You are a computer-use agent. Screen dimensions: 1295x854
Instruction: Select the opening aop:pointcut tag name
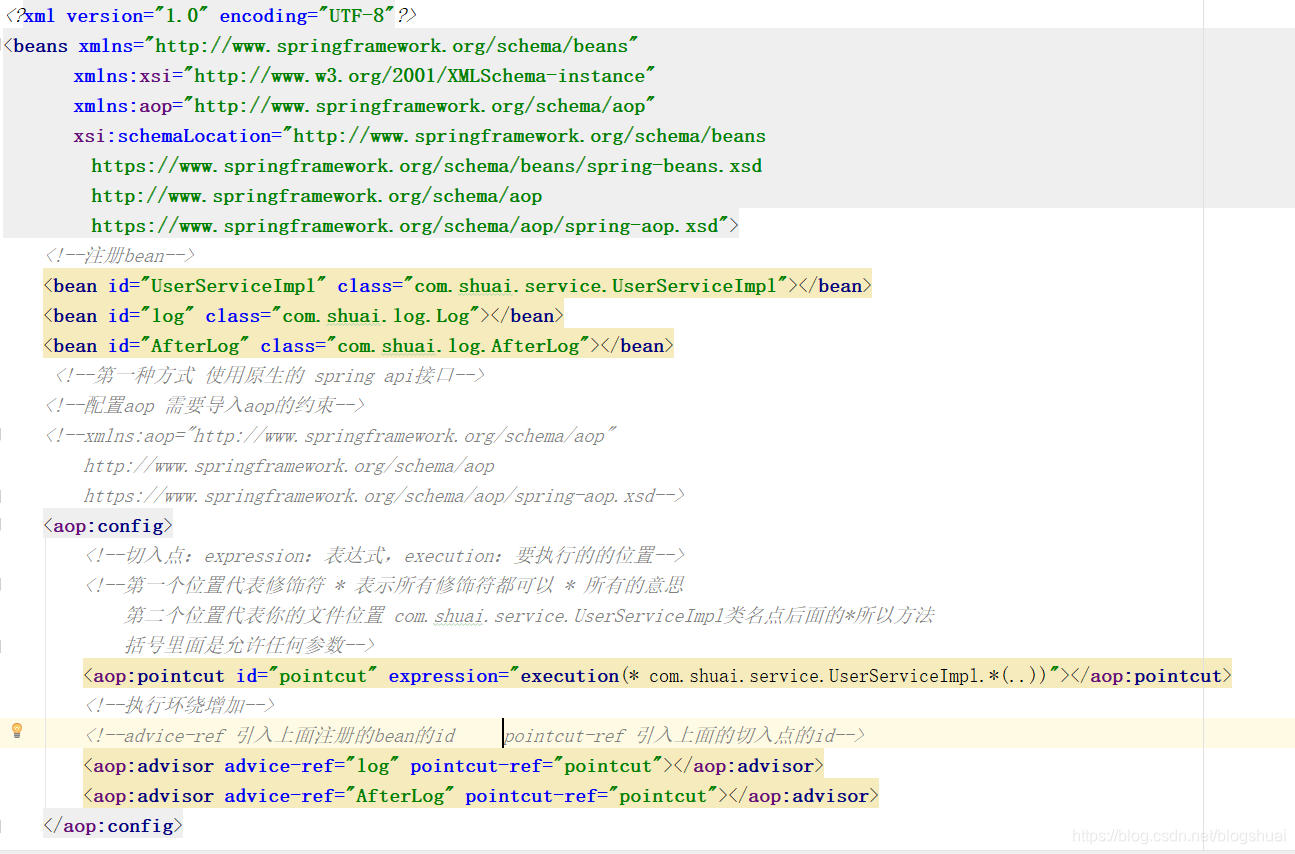click(x=159, y=676)
